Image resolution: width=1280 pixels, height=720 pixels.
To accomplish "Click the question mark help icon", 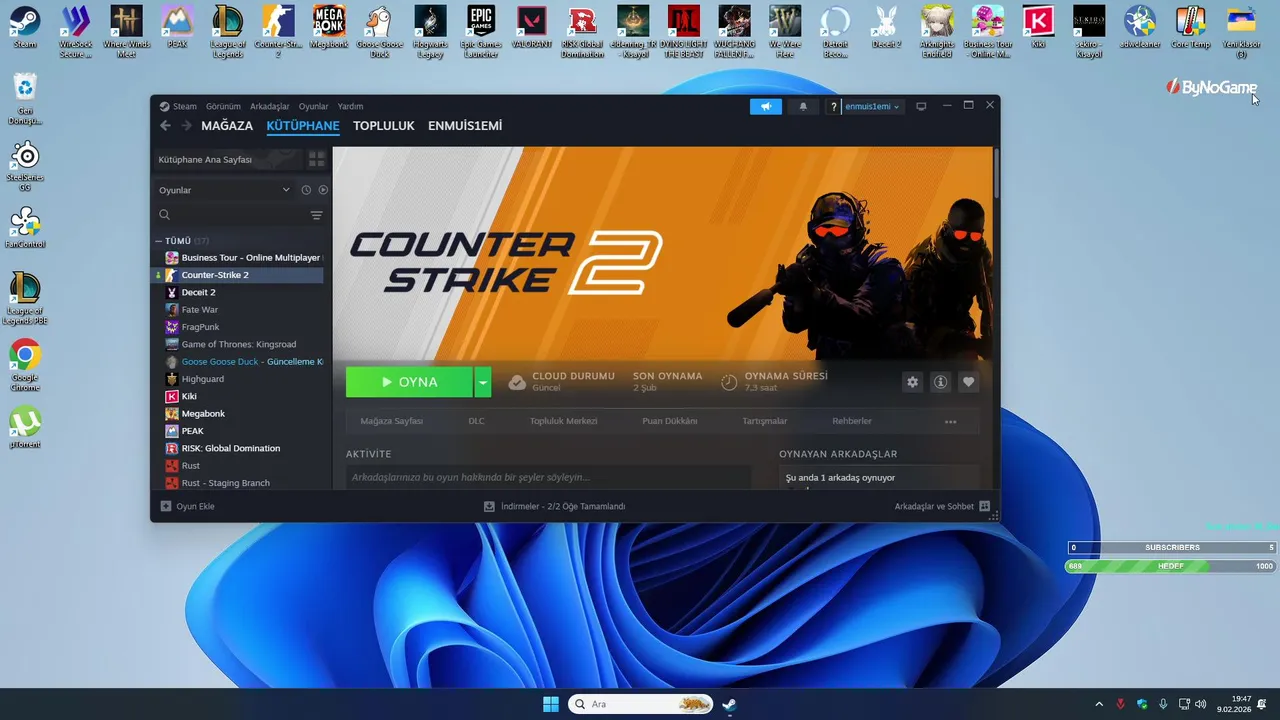I will 834,107.
